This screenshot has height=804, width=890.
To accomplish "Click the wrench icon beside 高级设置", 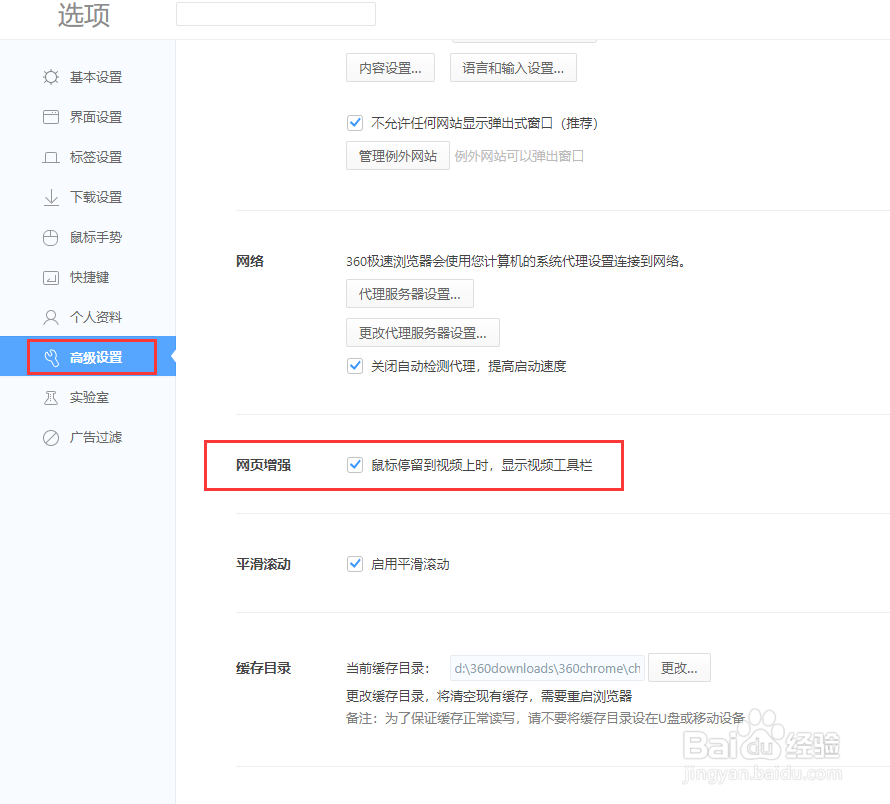I will [52, 358].
